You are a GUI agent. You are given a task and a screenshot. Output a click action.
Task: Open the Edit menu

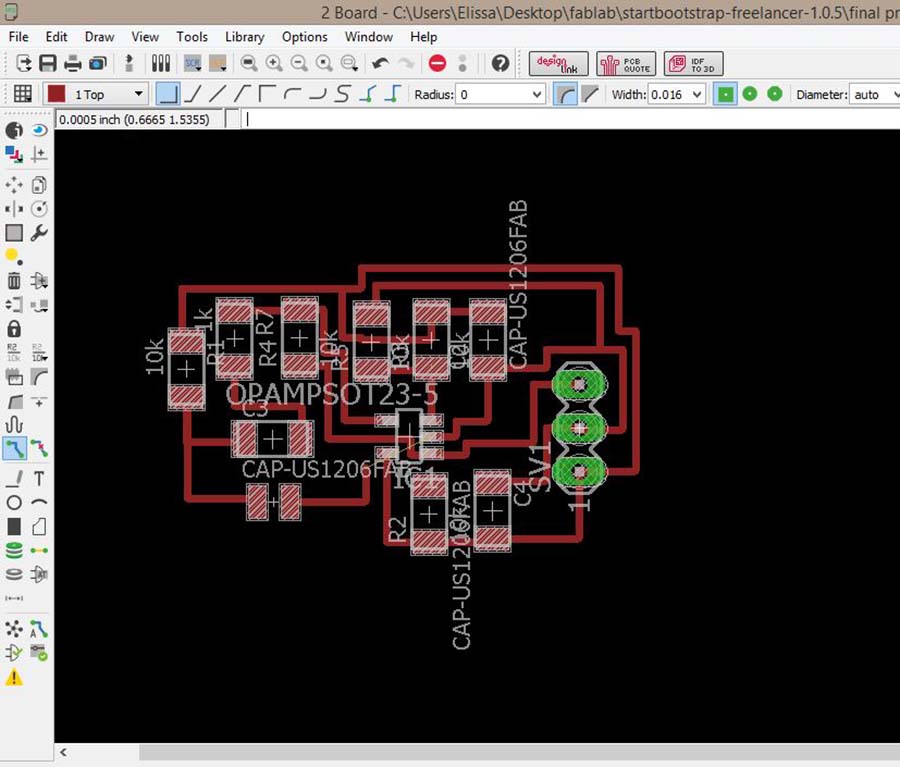click(56, 37)
